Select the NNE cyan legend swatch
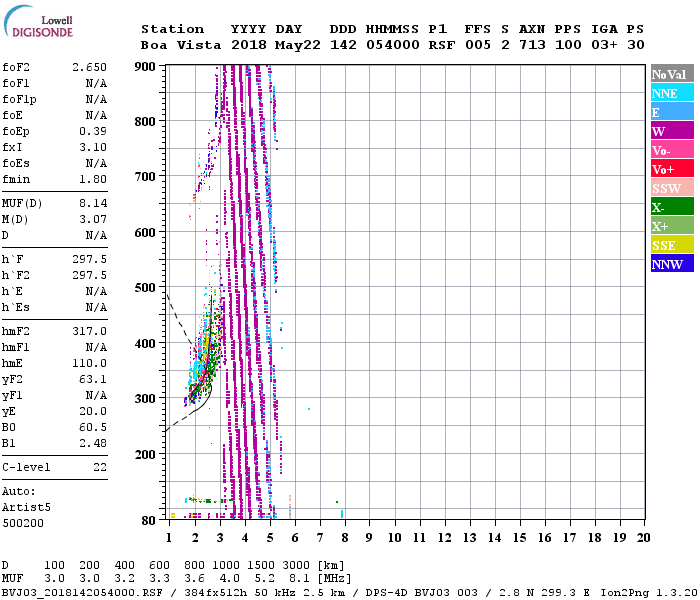This screenshot has height=600, width=700. pyautogui.click(x=672, y=92)
